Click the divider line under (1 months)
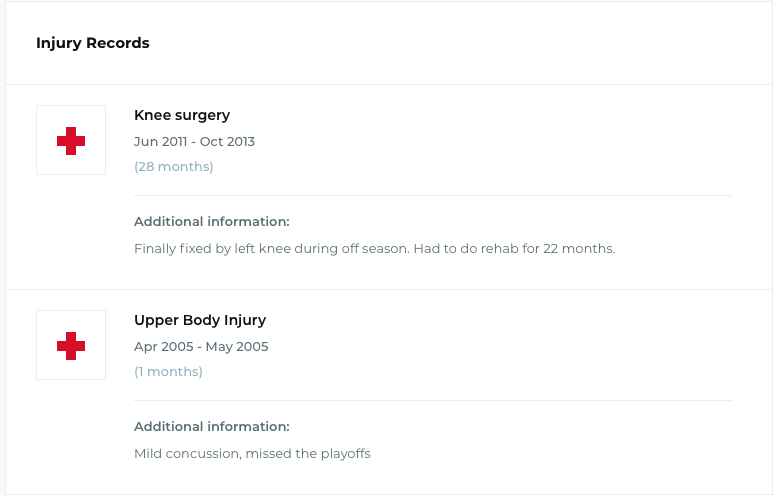 click(x=433, y=401)
